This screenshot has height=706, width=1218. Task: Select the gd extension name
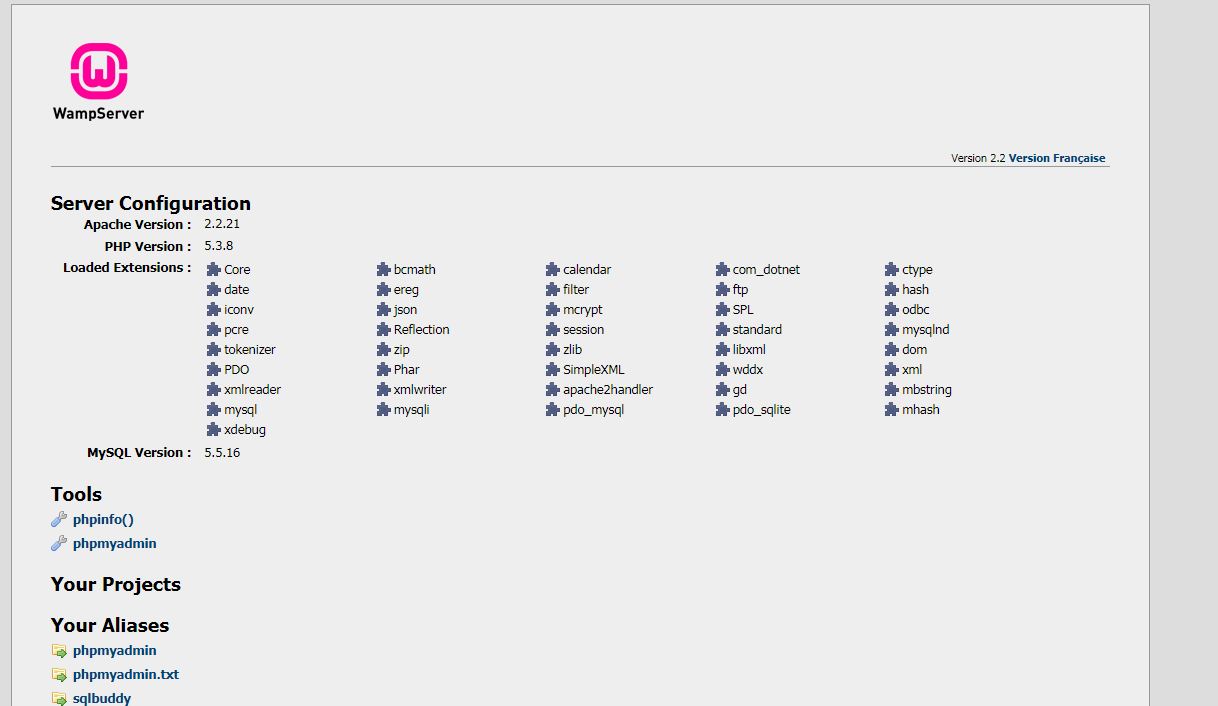(740, 390)
